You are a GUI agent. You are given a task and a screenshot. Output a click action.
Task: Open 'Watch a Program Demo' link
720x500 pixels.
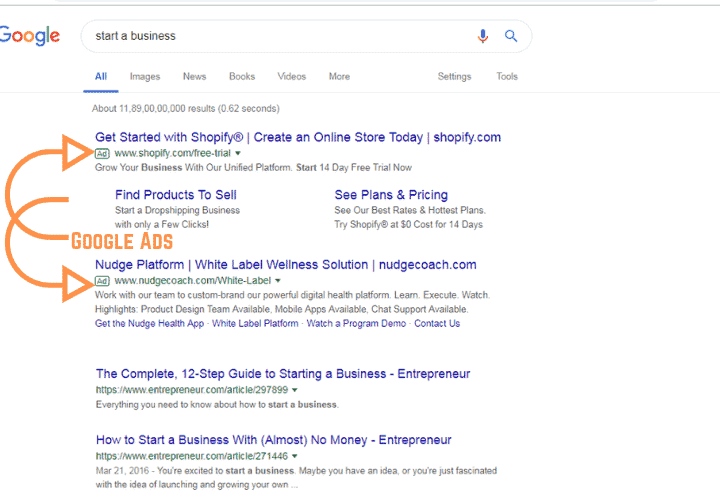356,324
